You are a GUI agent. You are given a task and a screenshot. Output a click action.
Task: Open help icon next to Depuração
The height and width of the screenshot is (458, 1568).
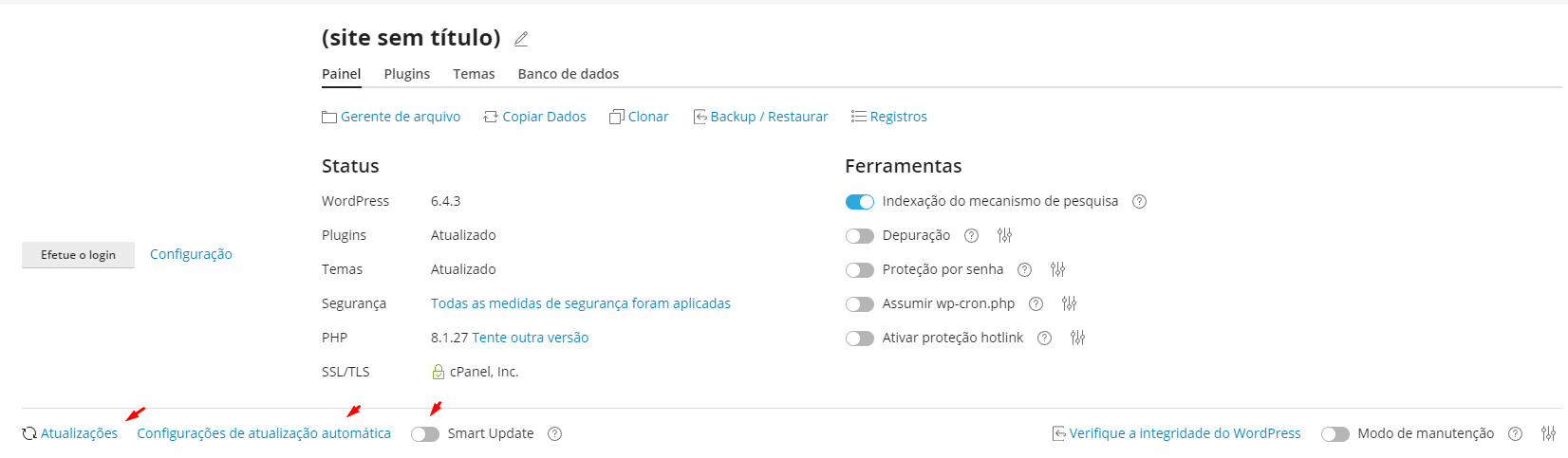coord(971,235)
